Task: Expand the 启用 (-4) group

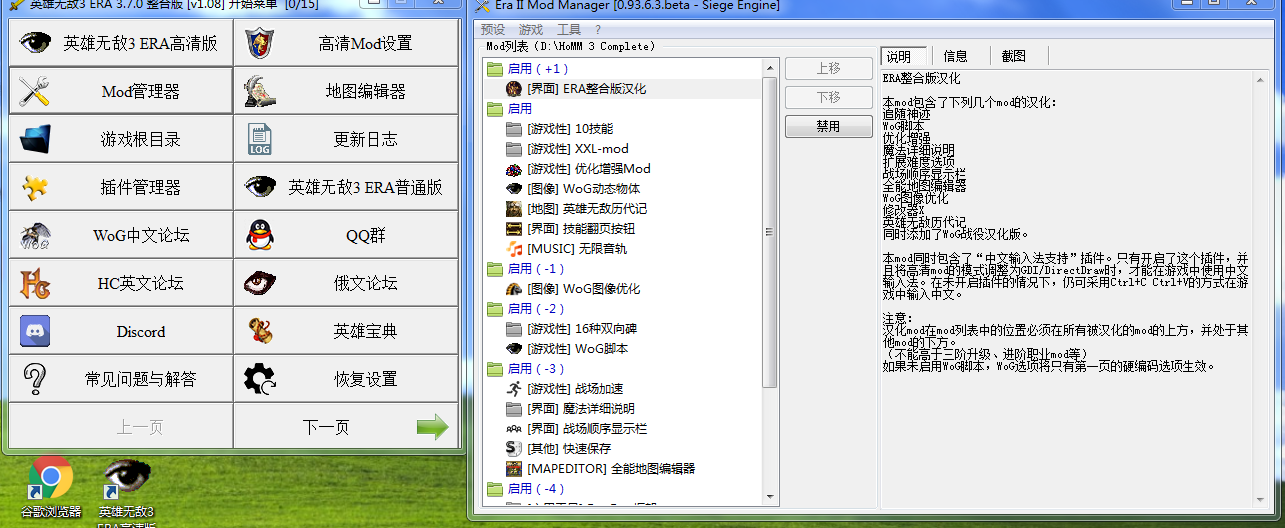Action: [x=495, y=489]
